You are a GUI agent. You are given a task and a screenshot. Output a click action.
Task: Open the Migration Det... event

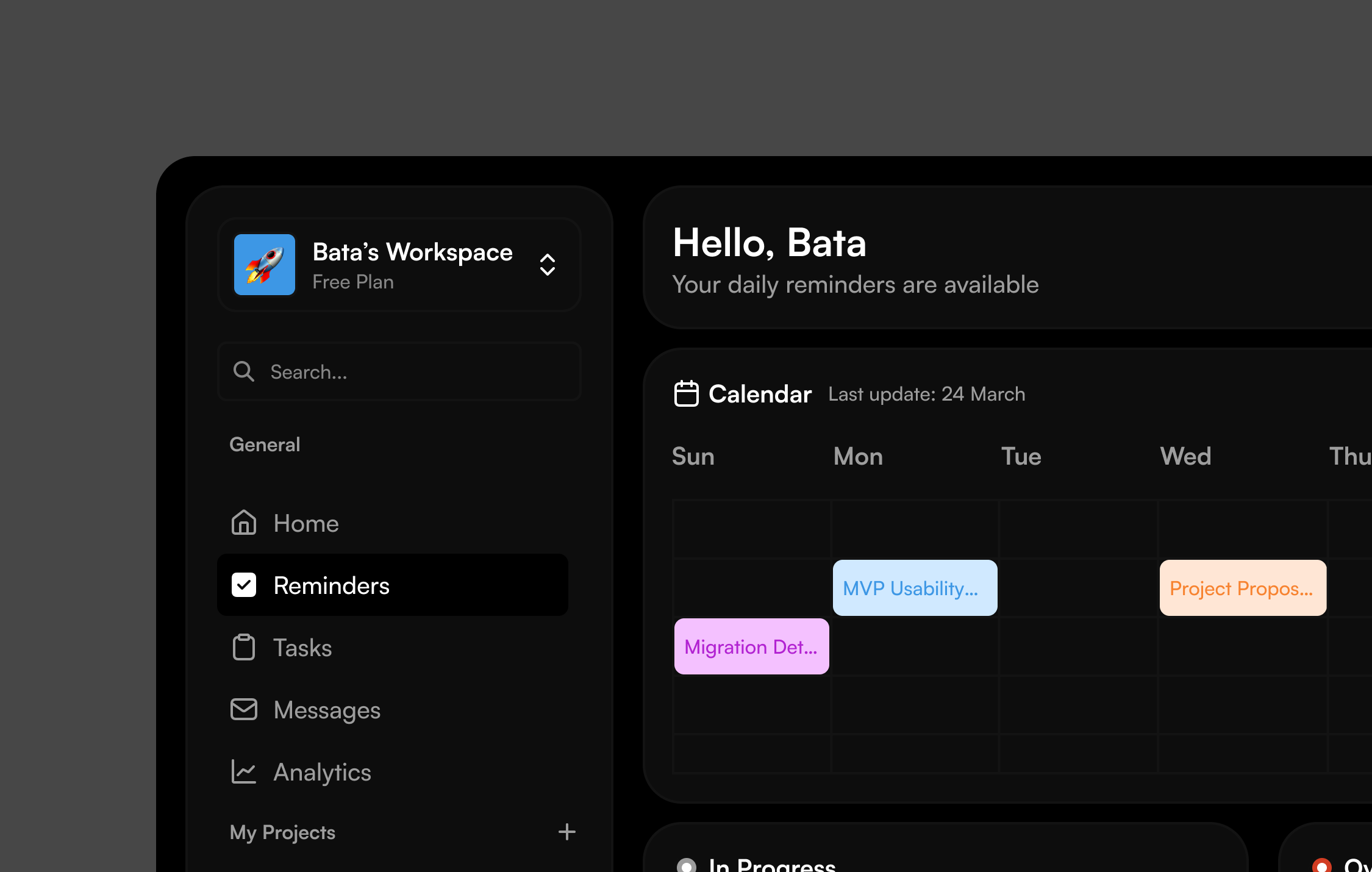(752, 646)
